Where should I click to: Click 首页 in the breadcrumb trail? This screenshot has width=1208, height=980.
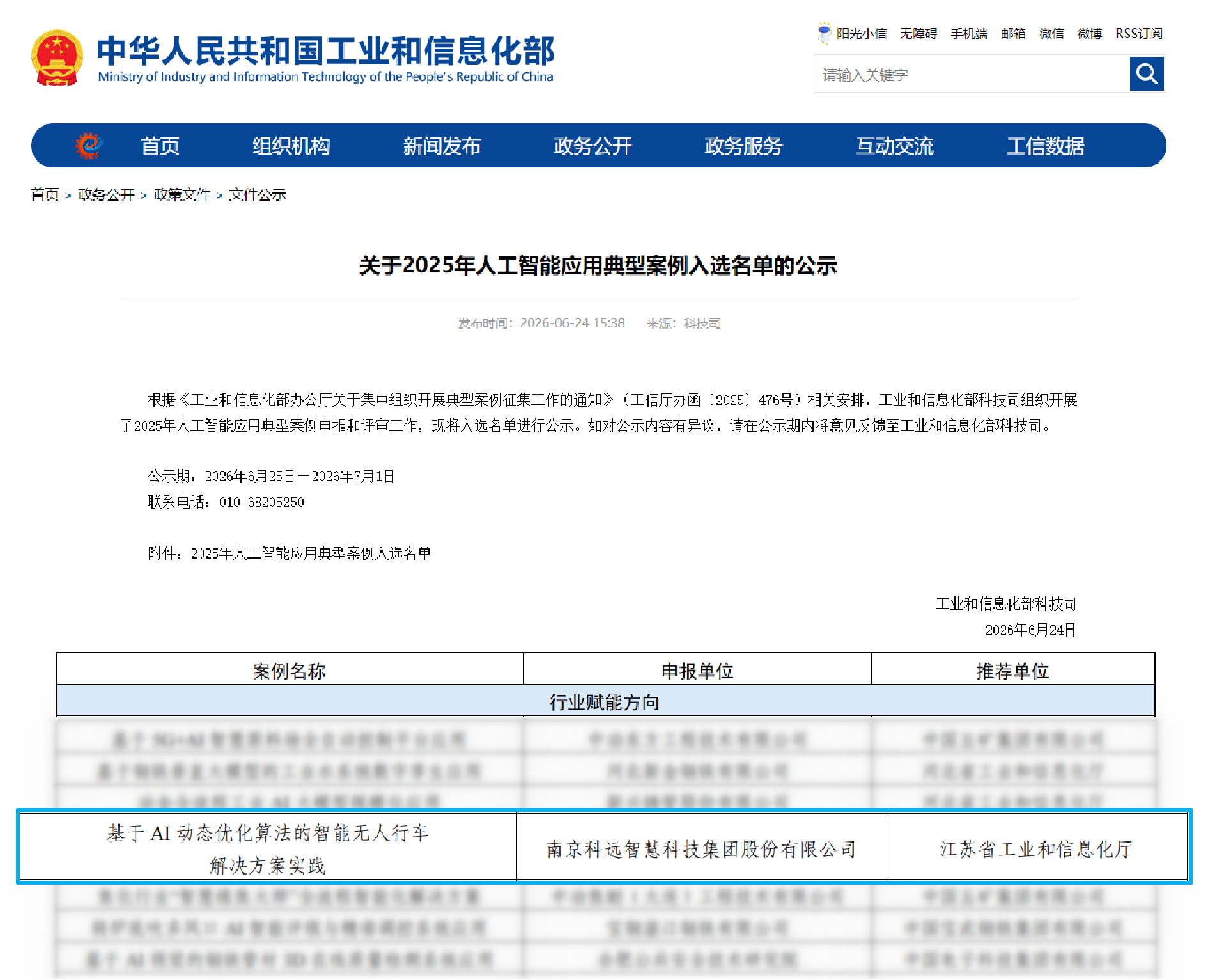pos(45,194)
